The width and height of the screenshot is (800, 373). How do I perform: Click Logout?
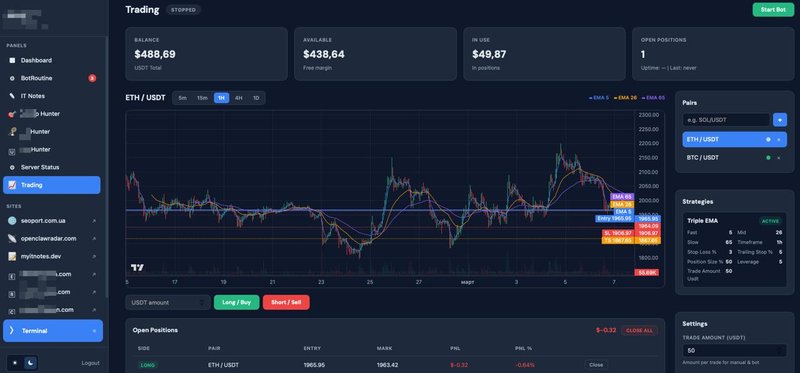tap(90, 363)
